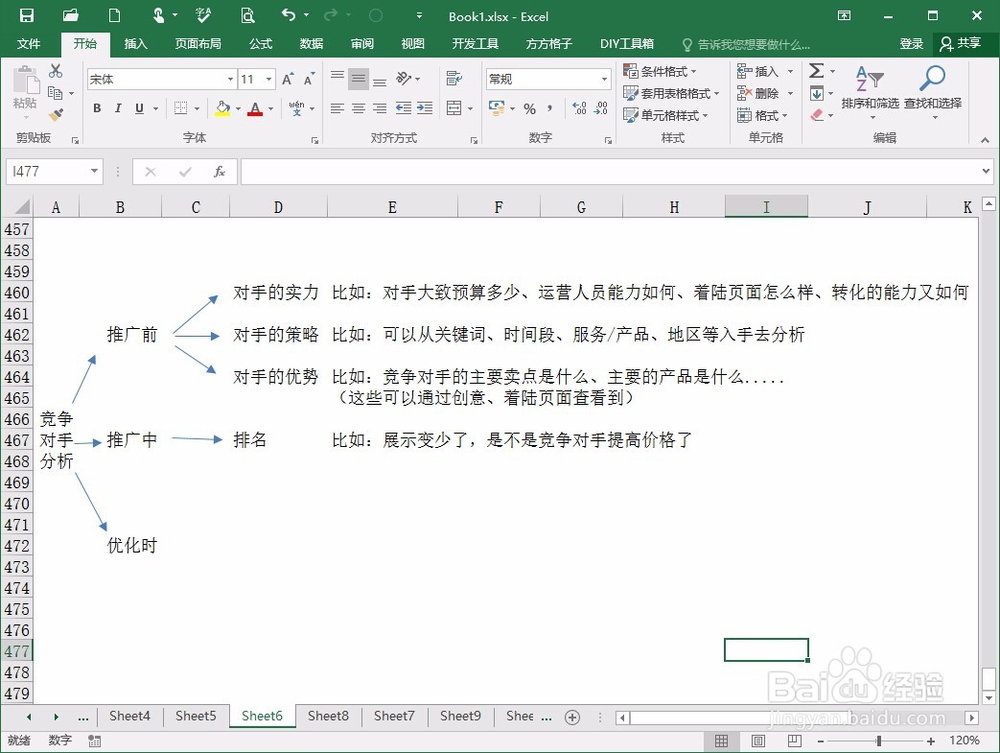Center text horizontally
The image size is (1000, 753).
(358, 108)
